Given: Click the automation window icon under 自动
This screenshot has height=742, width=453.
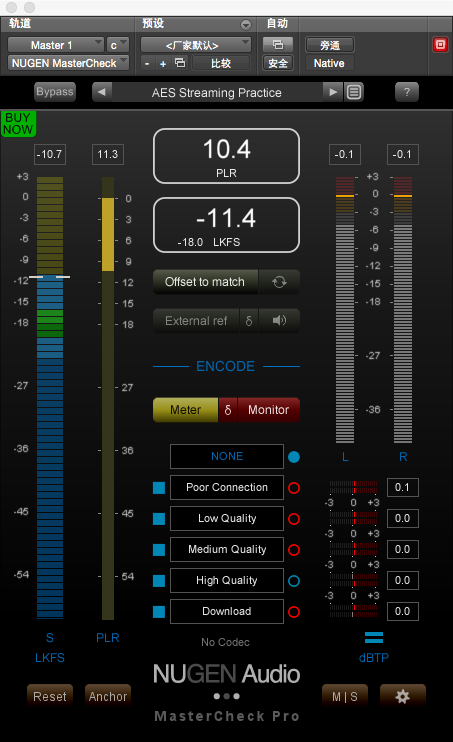Looking at the screenshot, I should click(x=278, y=45).
